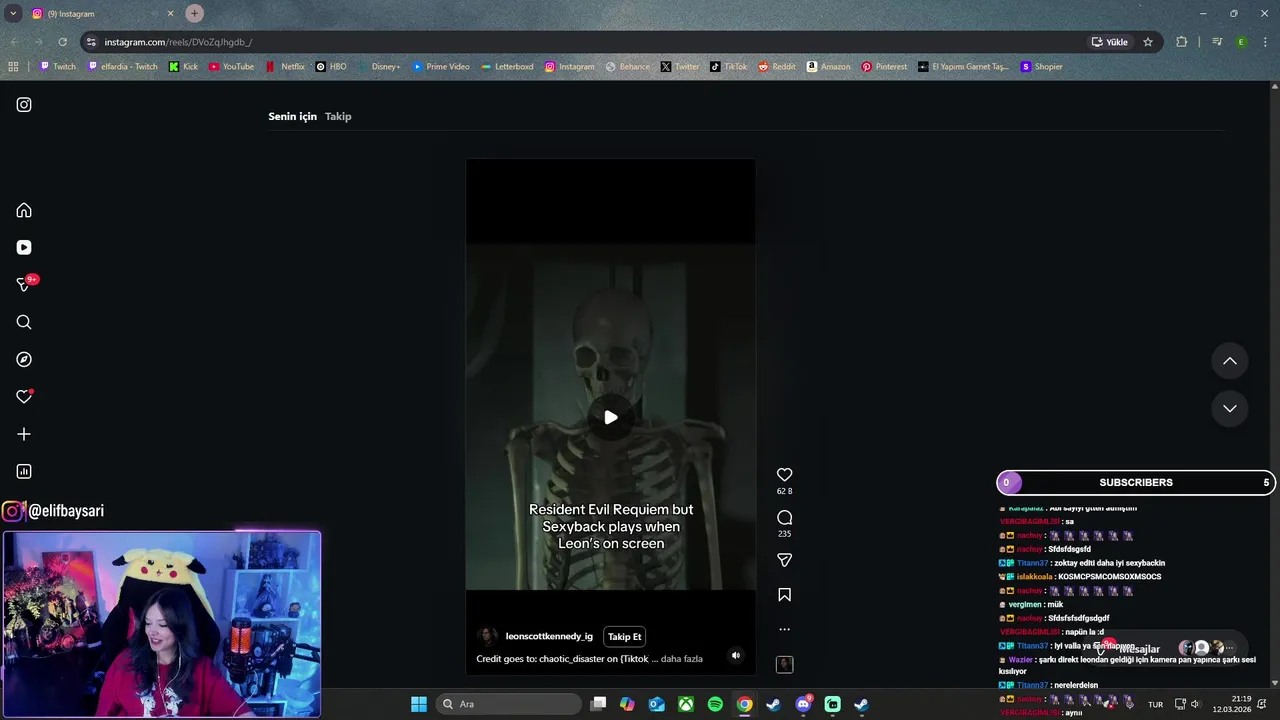The height and width of the screenshot is (720, 1280).
Task: Click Yükle install app button
Action: click(x=1110, y=42)
